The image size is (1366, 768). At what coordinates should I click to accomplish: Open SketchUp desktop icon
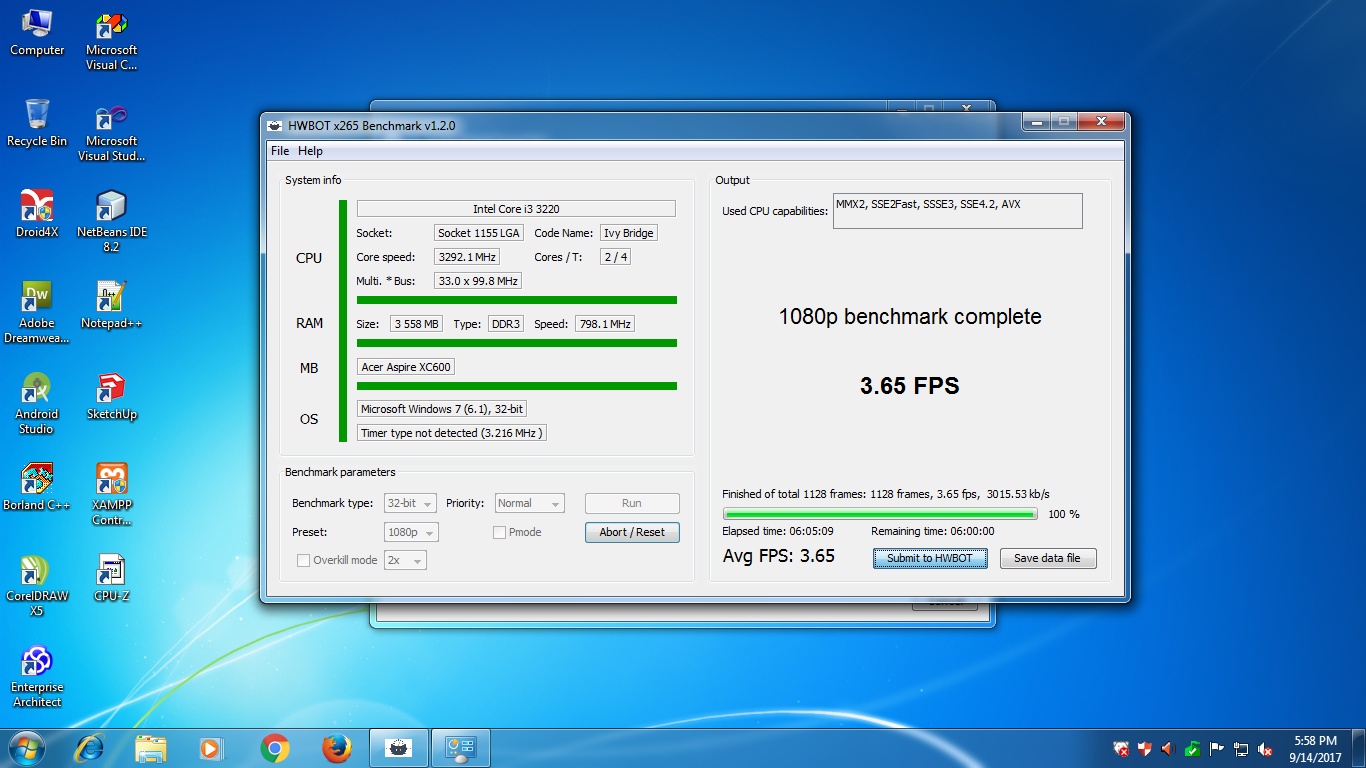pos(111,397)
